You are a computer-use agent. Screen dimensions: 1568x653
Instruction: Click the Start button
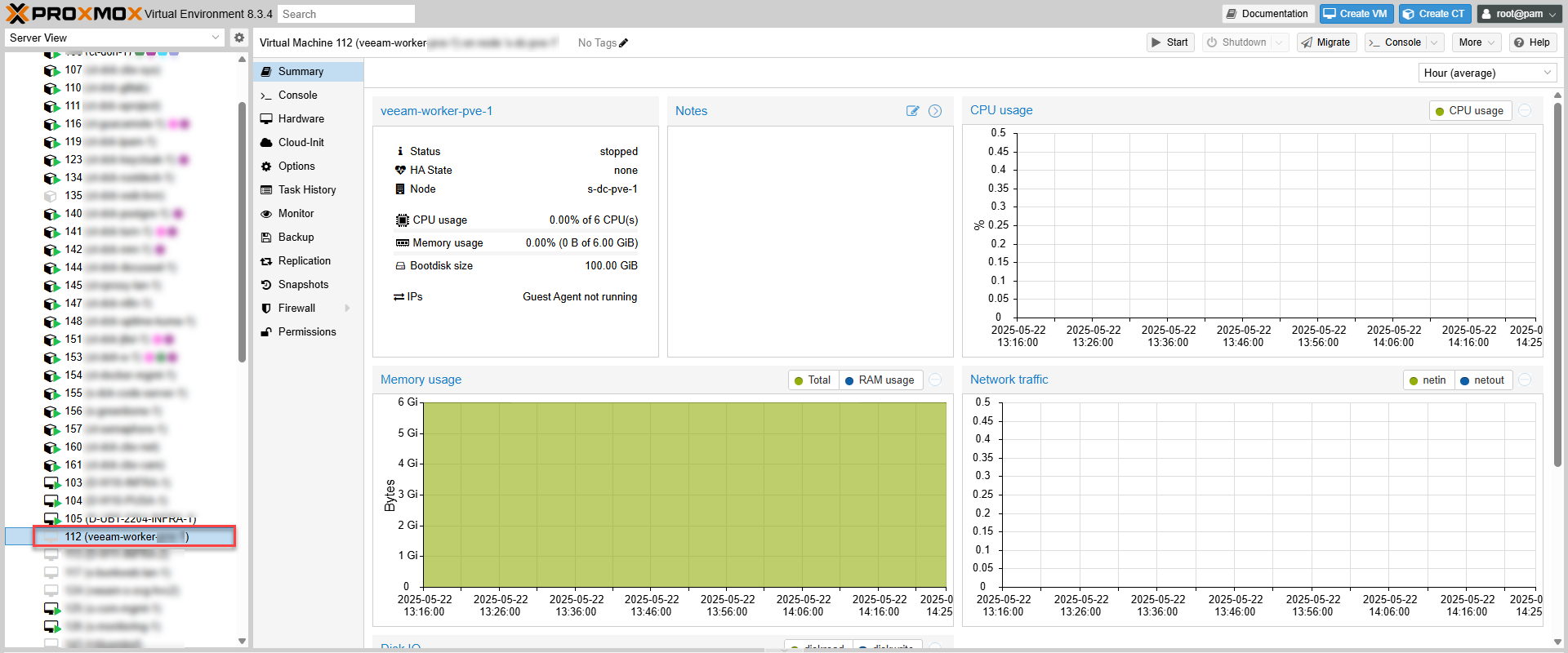coord(1170,42)
